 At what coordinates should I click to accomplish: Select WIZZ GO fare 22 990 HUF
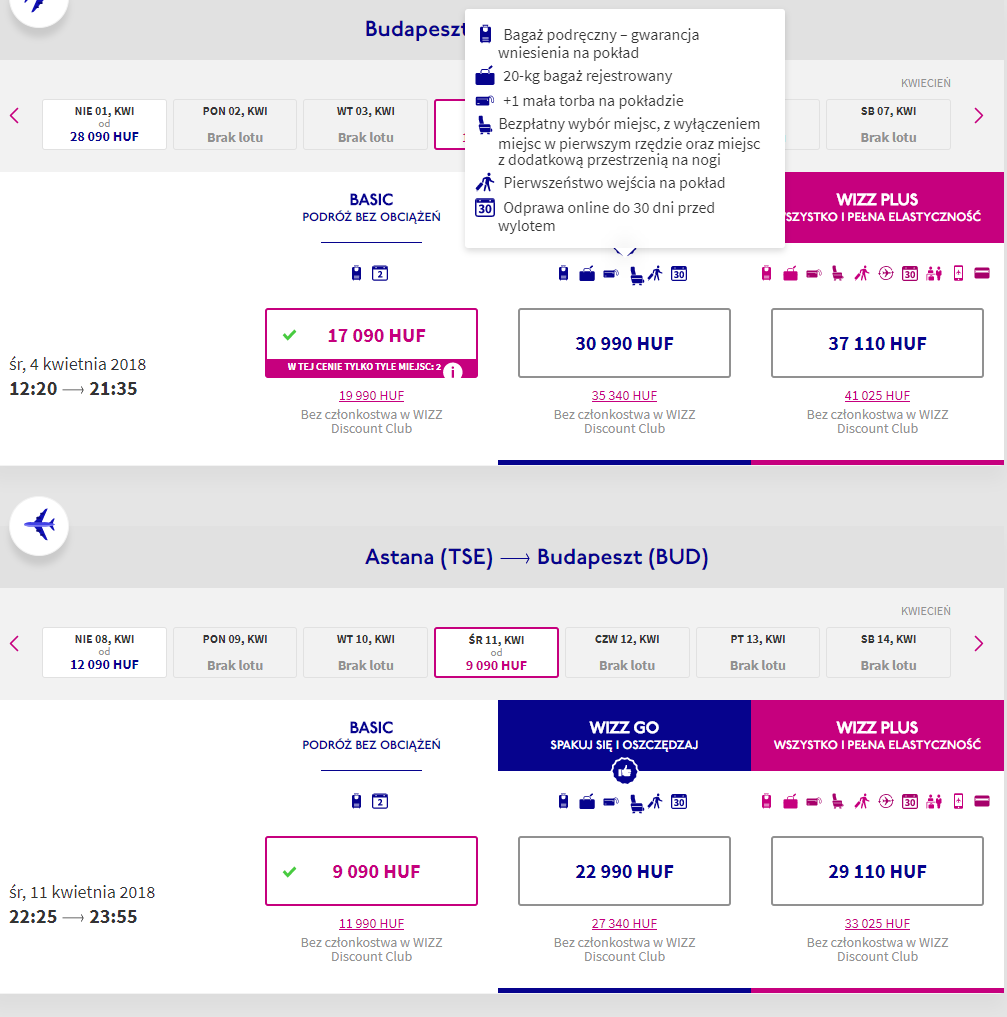624,871
